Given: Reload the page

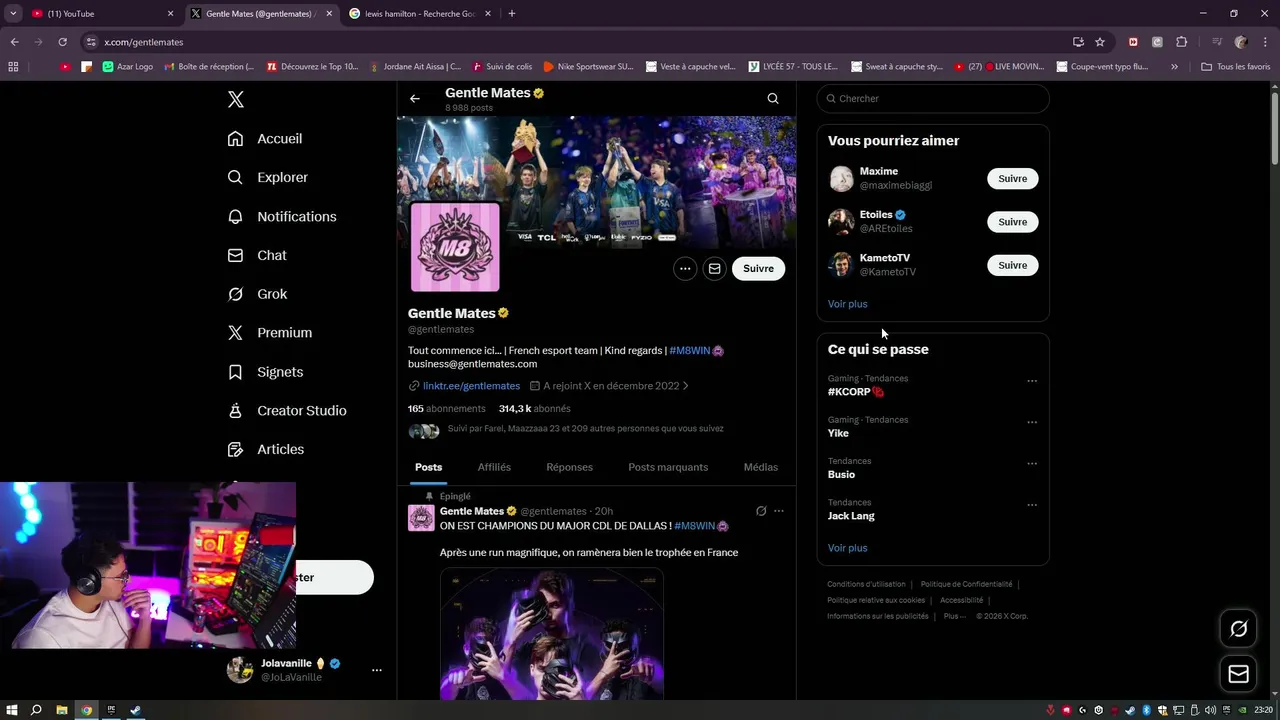Looking at the screenshot, I should pos(62,42).
